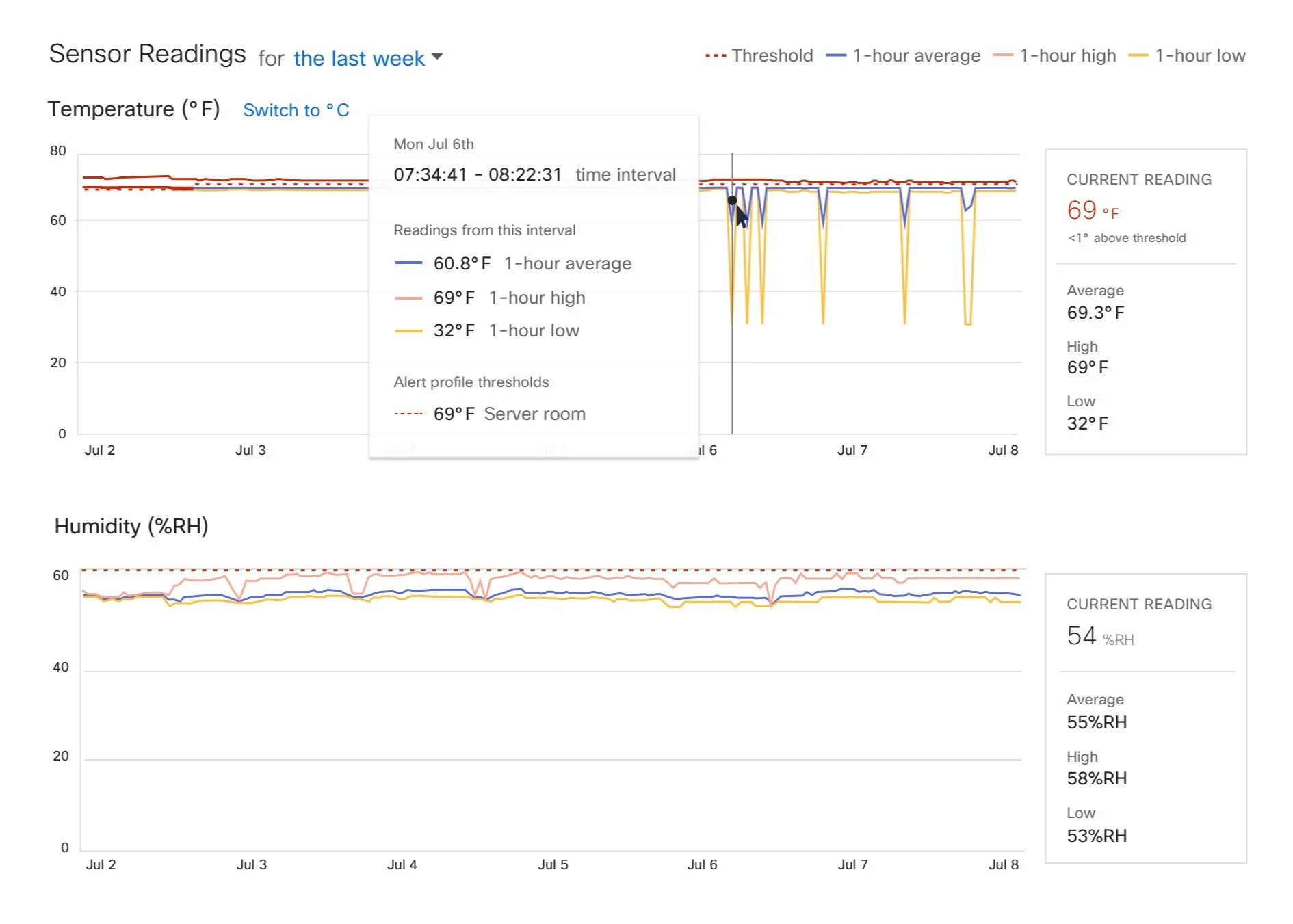Click the 'Temperature (°F)' chart title

click(133, 109)
